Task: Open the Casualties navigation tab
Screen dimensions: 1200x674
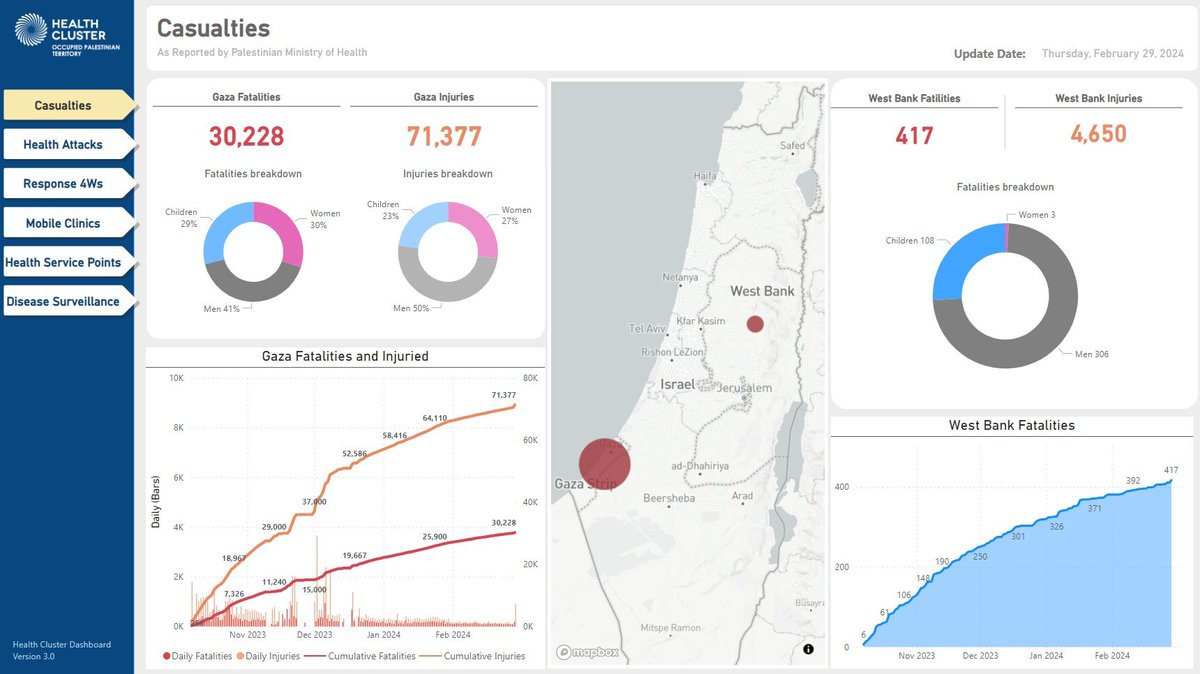Action: point(70,105)
